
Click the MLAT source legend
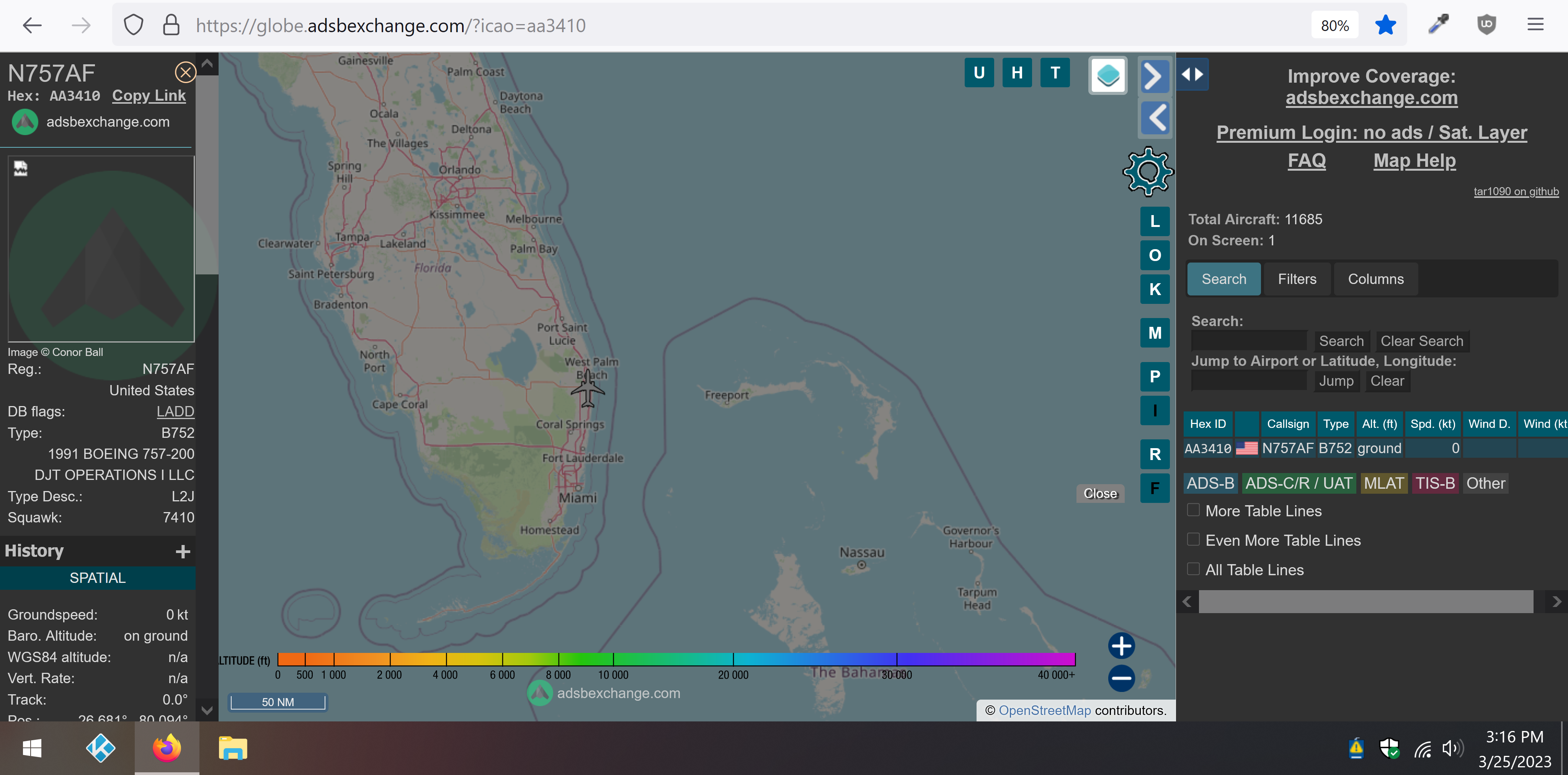click(x=1383, y=484)
